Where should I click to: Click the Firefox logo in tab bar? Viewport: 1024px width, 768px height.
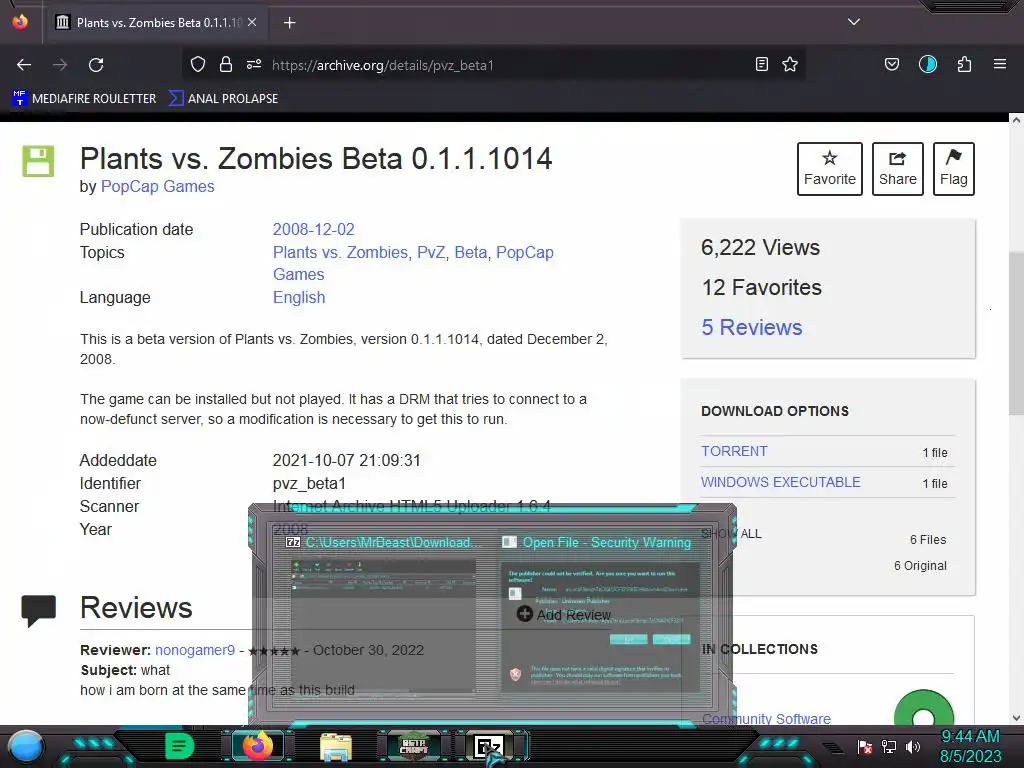(x=20, y=22)
